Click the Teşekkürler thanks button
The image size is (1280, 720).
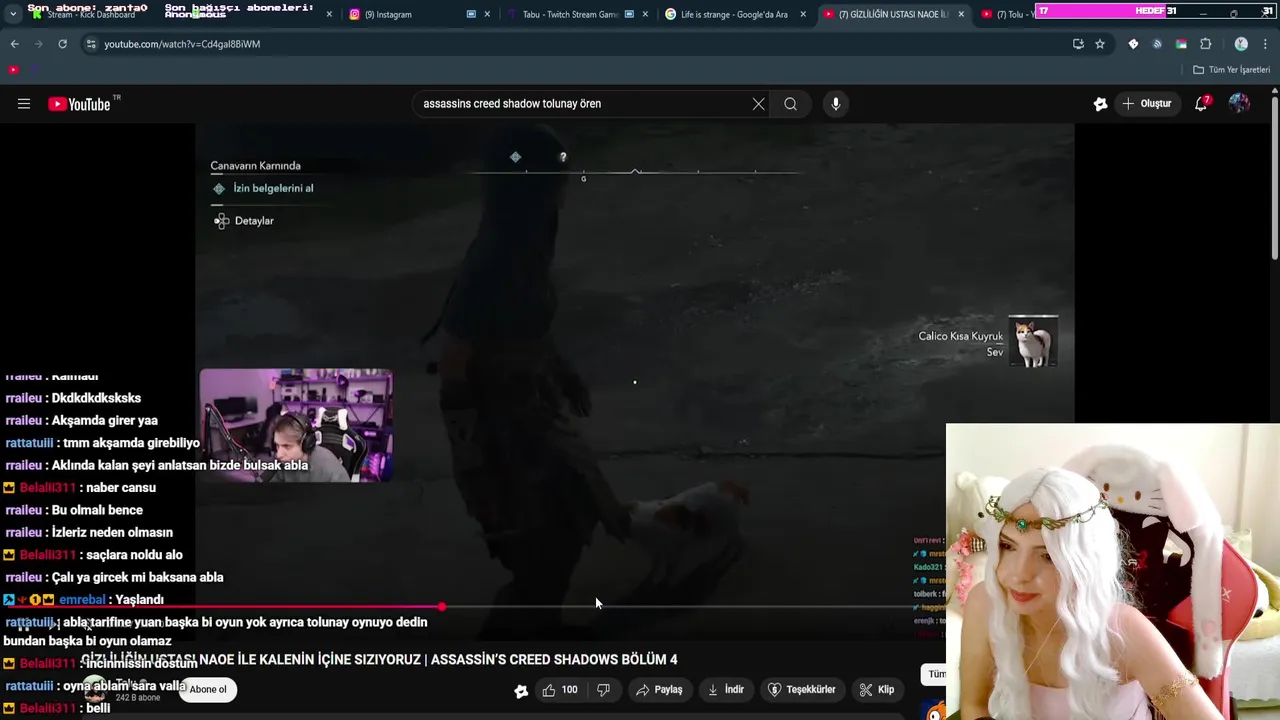(x=801, y=690)
